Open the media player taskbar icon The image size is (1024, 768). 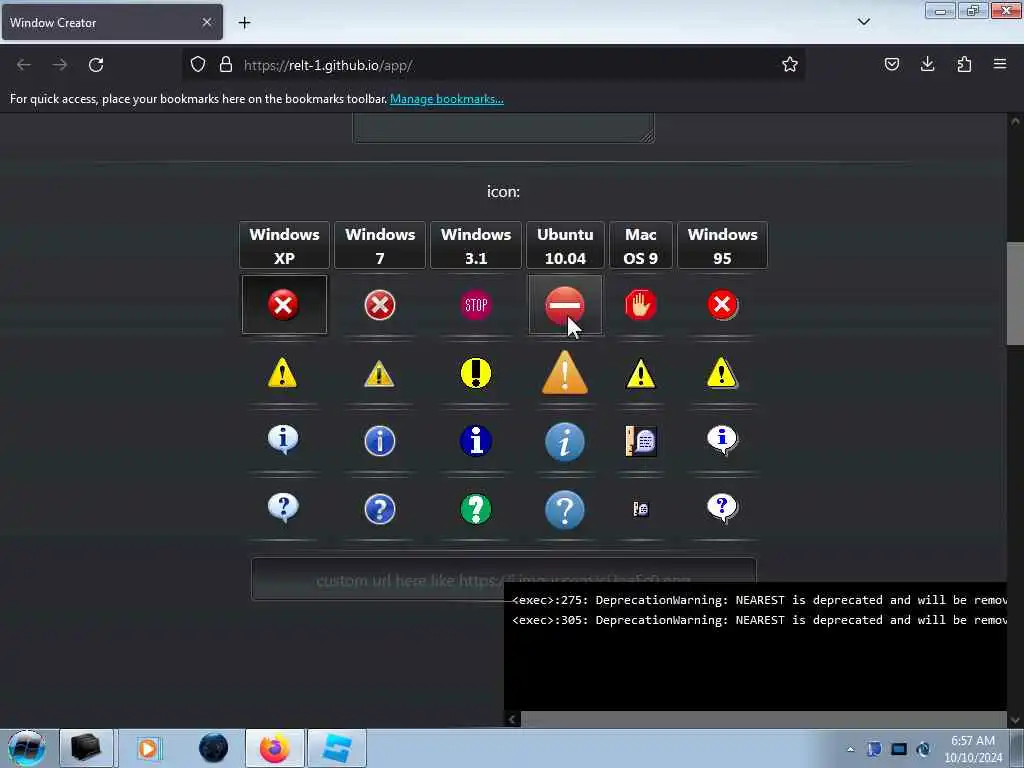pos(148,748)
